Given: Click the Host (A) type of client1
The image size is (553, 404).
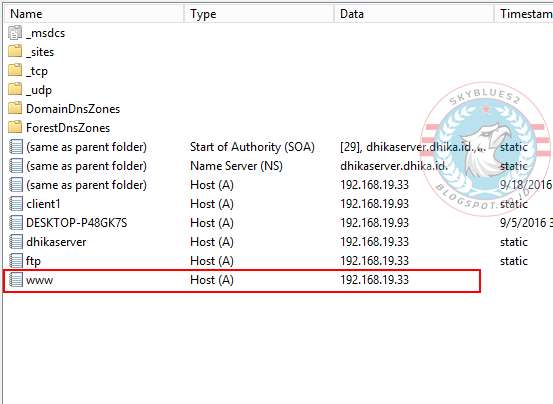Looking at the screenshot, I should click(212, 204).
